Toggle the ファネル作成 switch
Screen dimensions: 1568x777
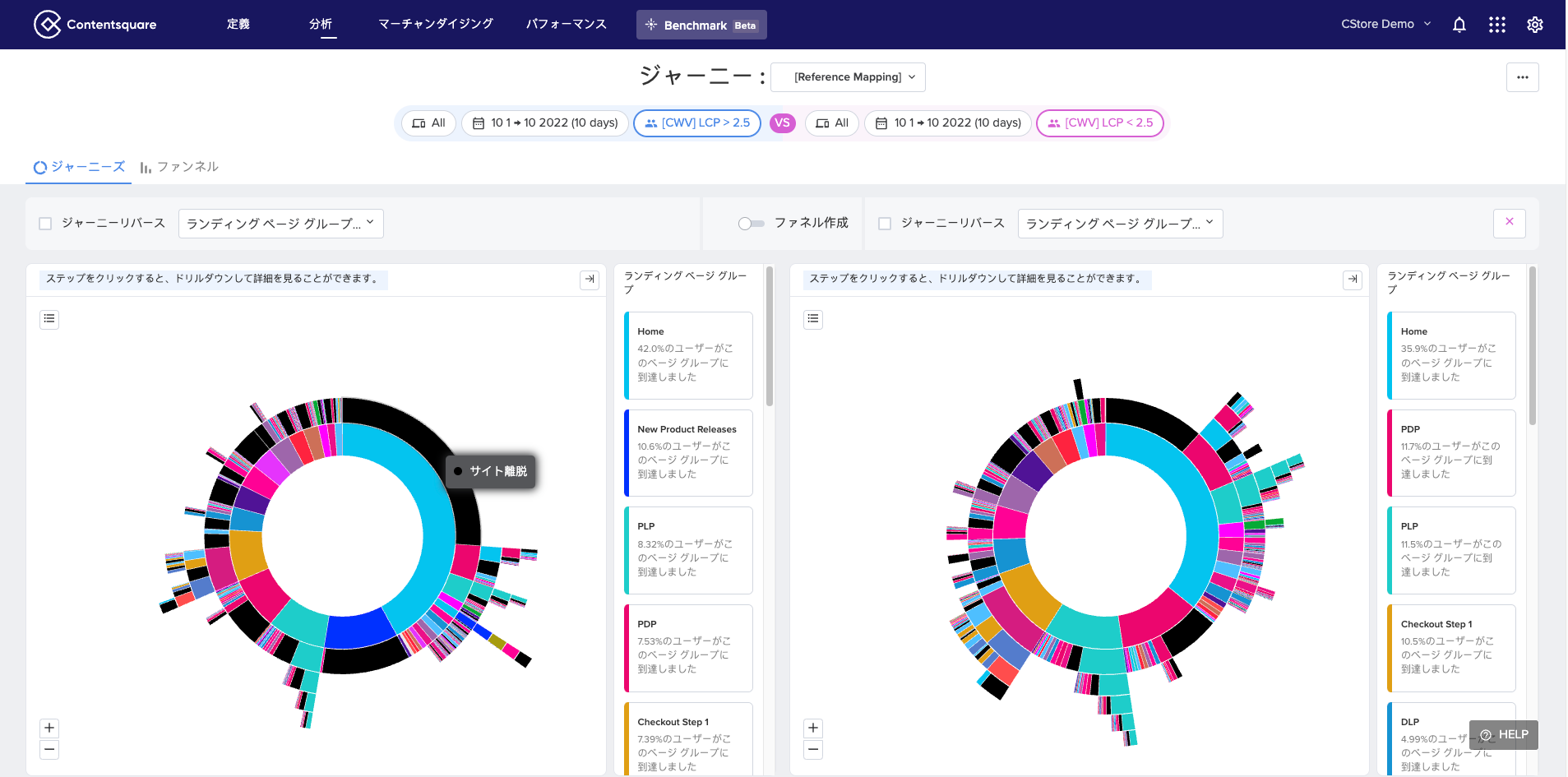[x=751, y=224]
